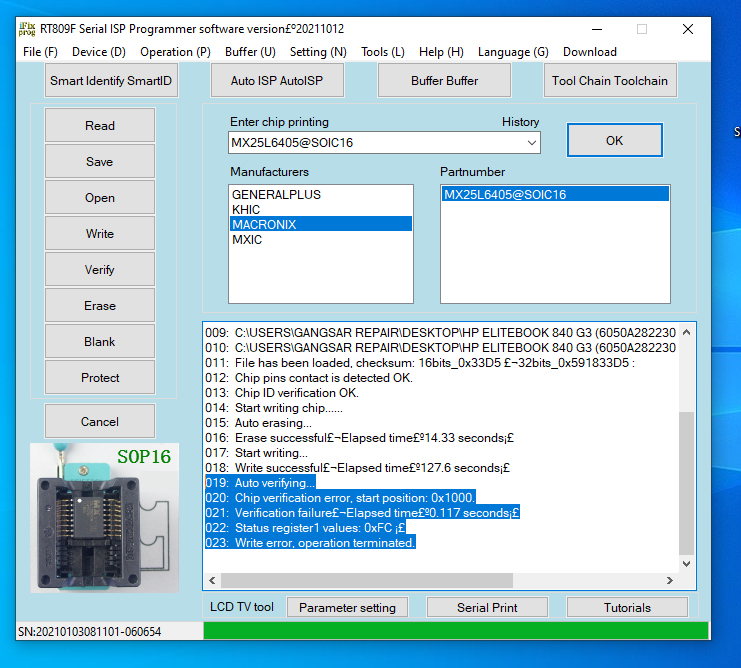The height and width of the screenshot is (668, 741).
Task: Click the SOP16 socket adapter image
Action: pyautogui.click(x=104, y=518)
